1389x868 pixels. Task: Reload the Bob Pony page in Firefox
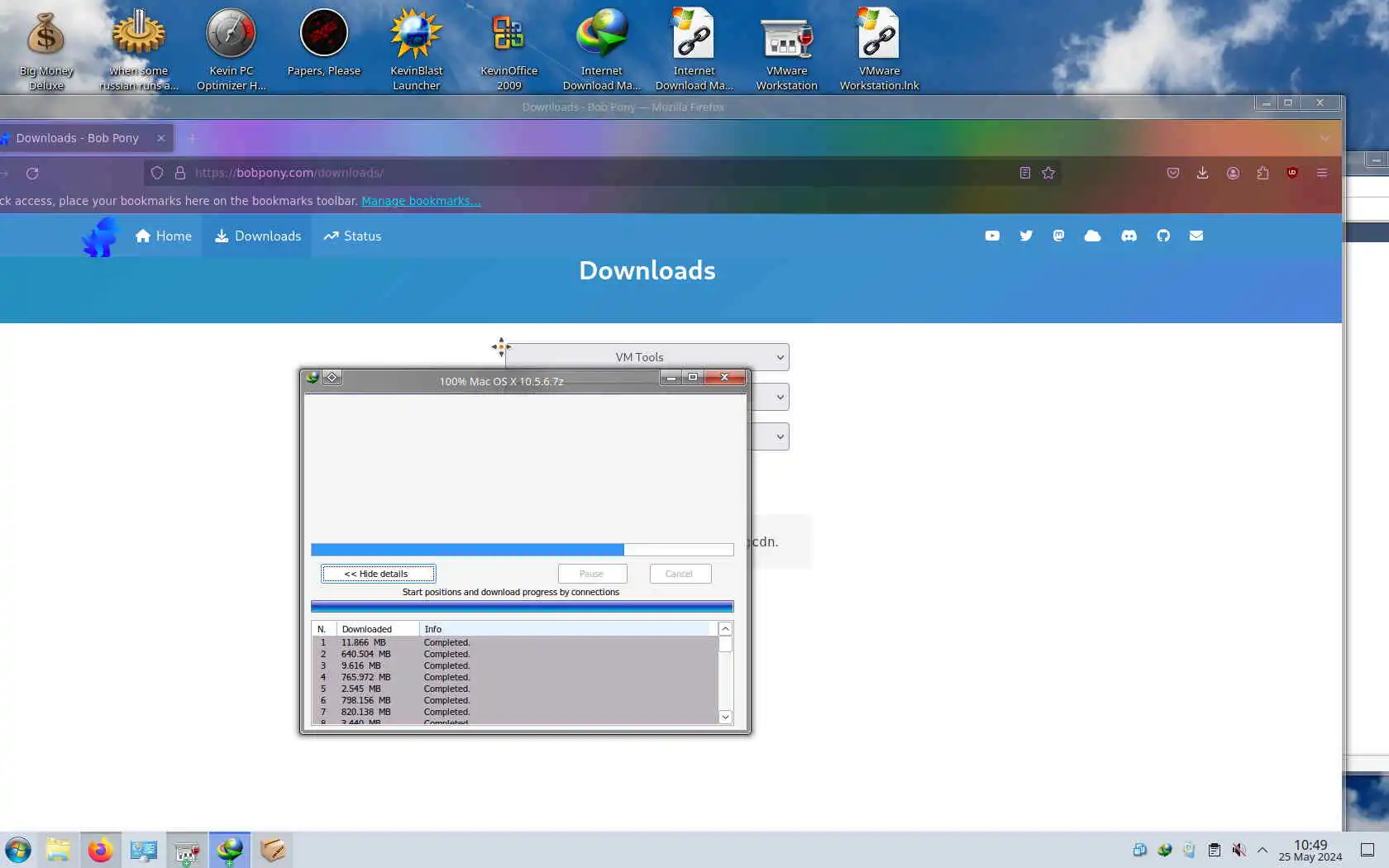[x=32, y=173]
